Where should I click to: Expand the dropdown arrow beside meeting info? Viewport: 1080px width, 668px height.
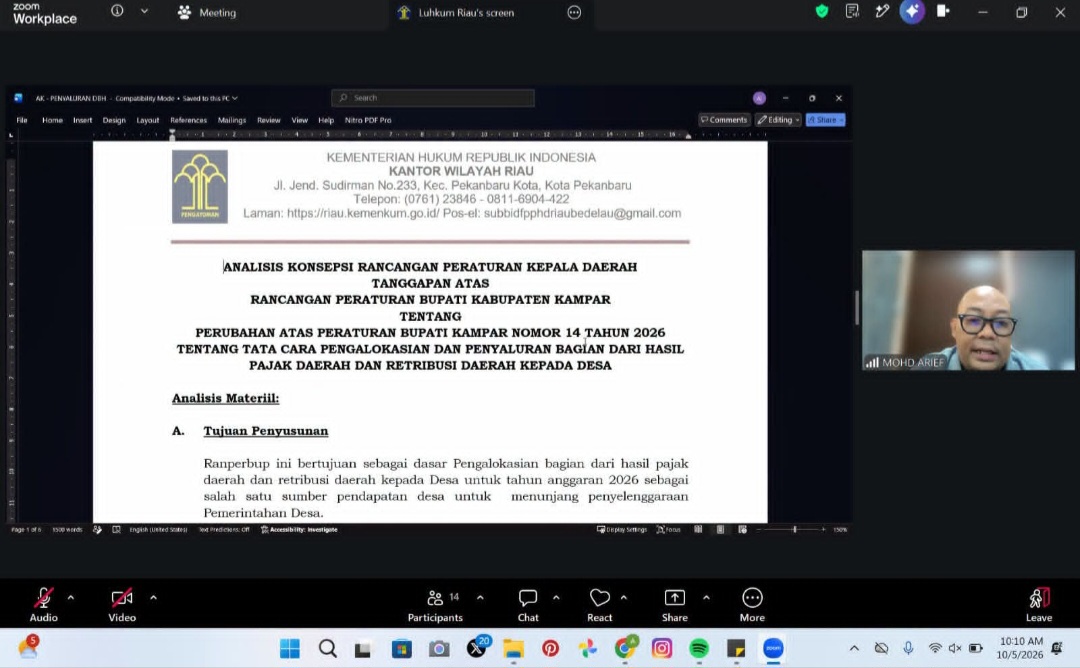pyautogui.click(x=144, y=11)
